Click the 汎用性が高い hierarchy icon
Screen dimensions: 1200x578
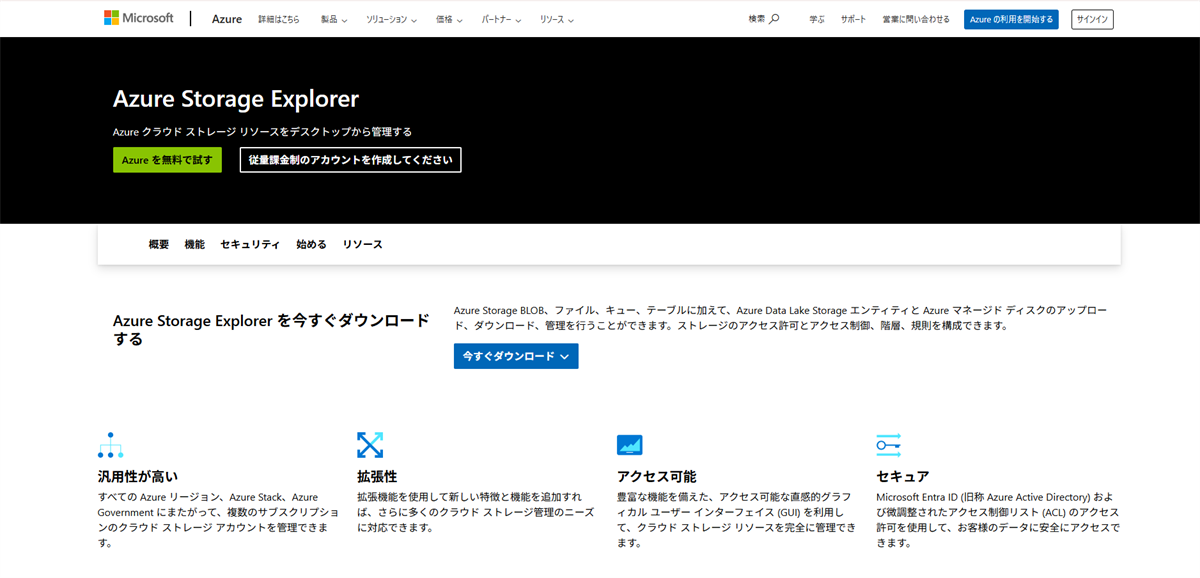point(110,445)
